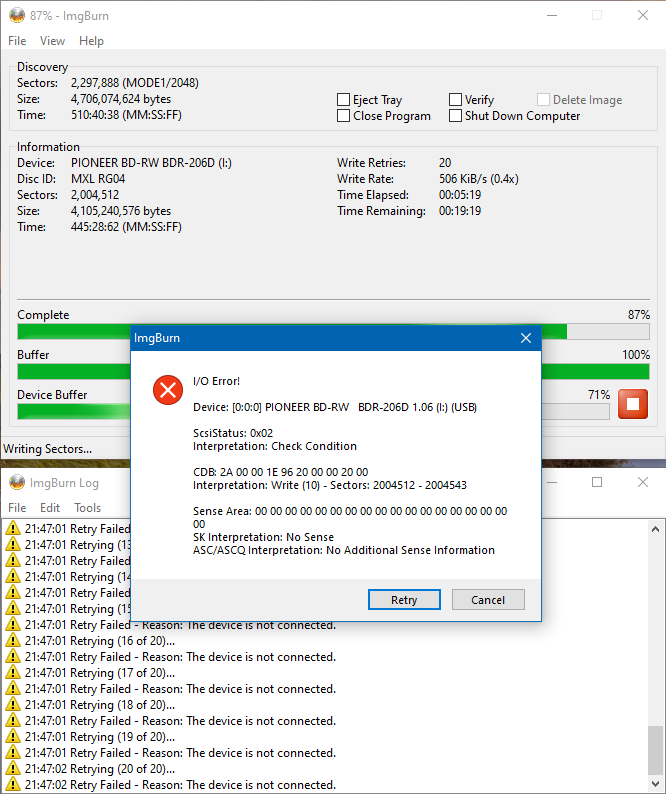Open the Tools menu in ImgBurn Log
Image resolution: width=666 pixels, height=794 pixels.
coord(88,507)
